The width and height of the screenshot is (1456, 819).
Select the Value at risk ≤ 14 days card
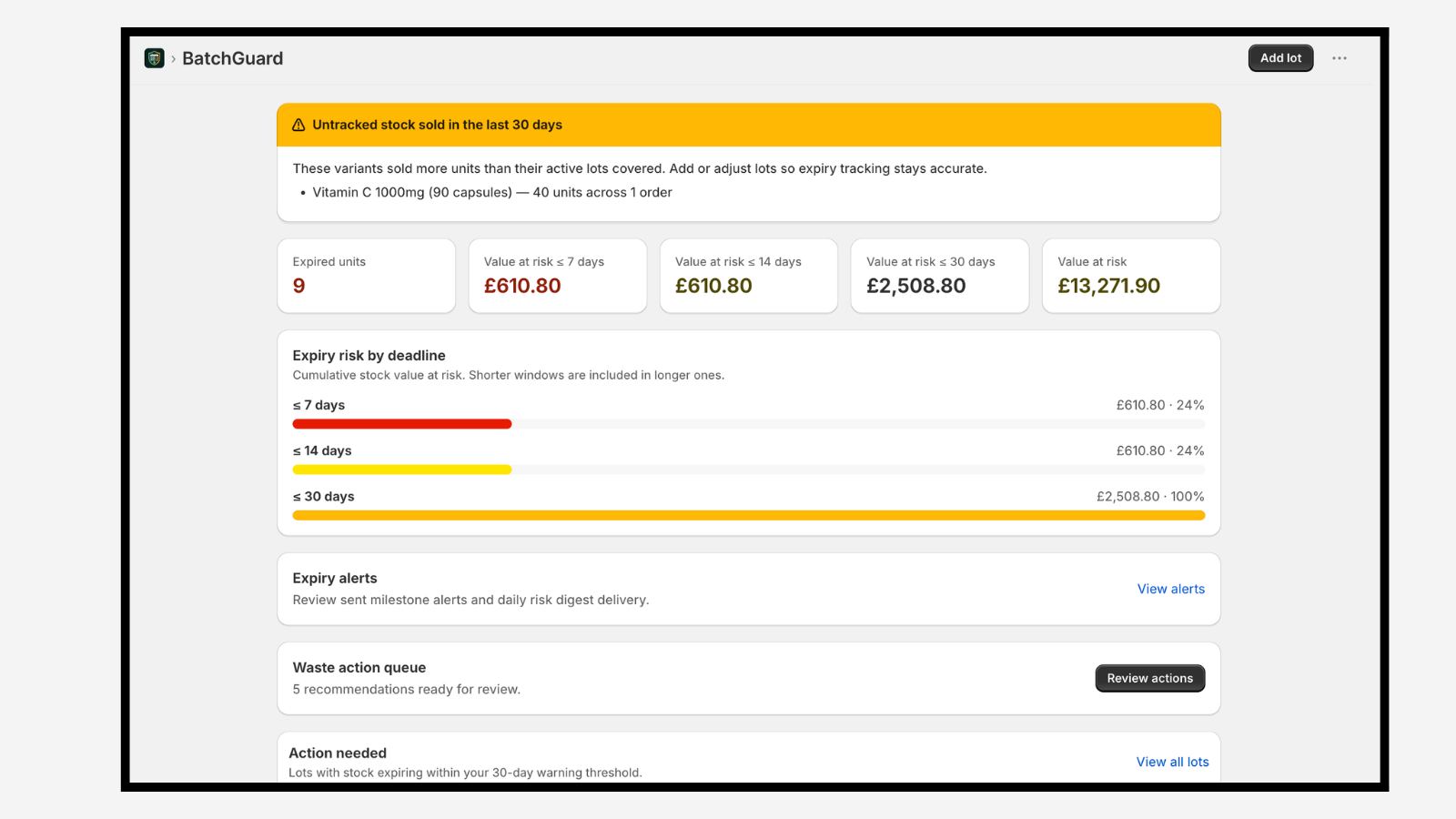coord(748,276)
